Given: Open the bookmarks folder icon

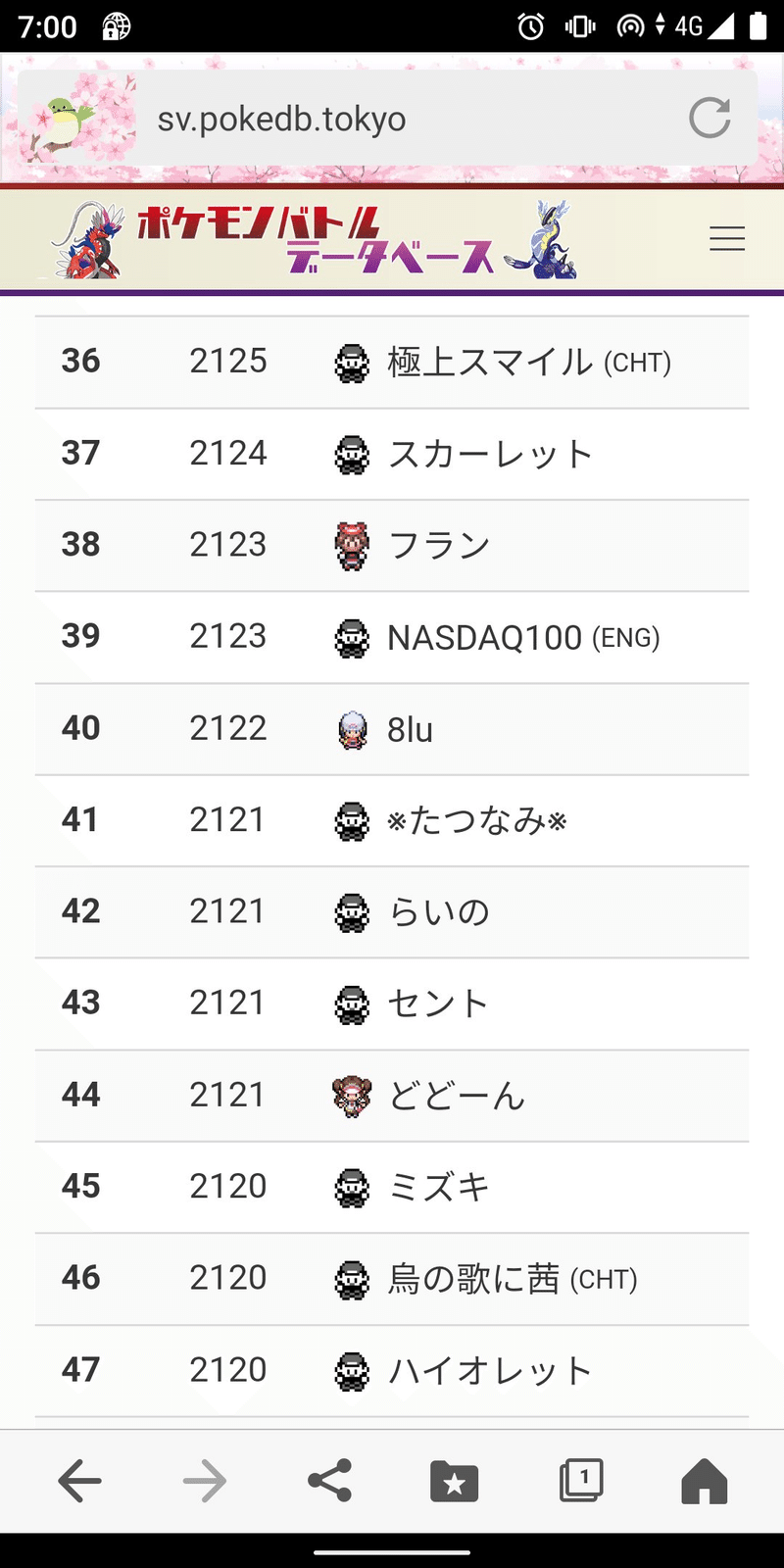Looking at the screenshot, I should [x=455, y=1481].
